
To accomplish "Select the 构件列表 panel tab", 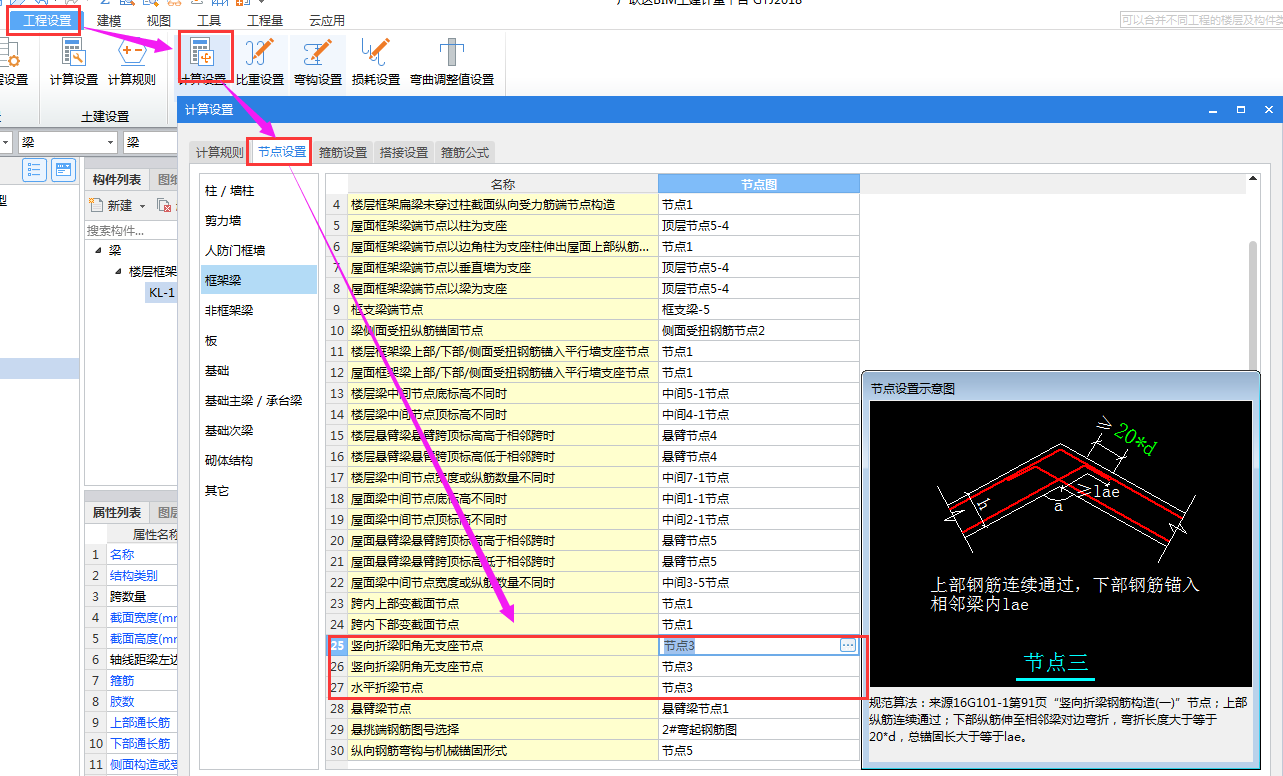I will [117, 179].
